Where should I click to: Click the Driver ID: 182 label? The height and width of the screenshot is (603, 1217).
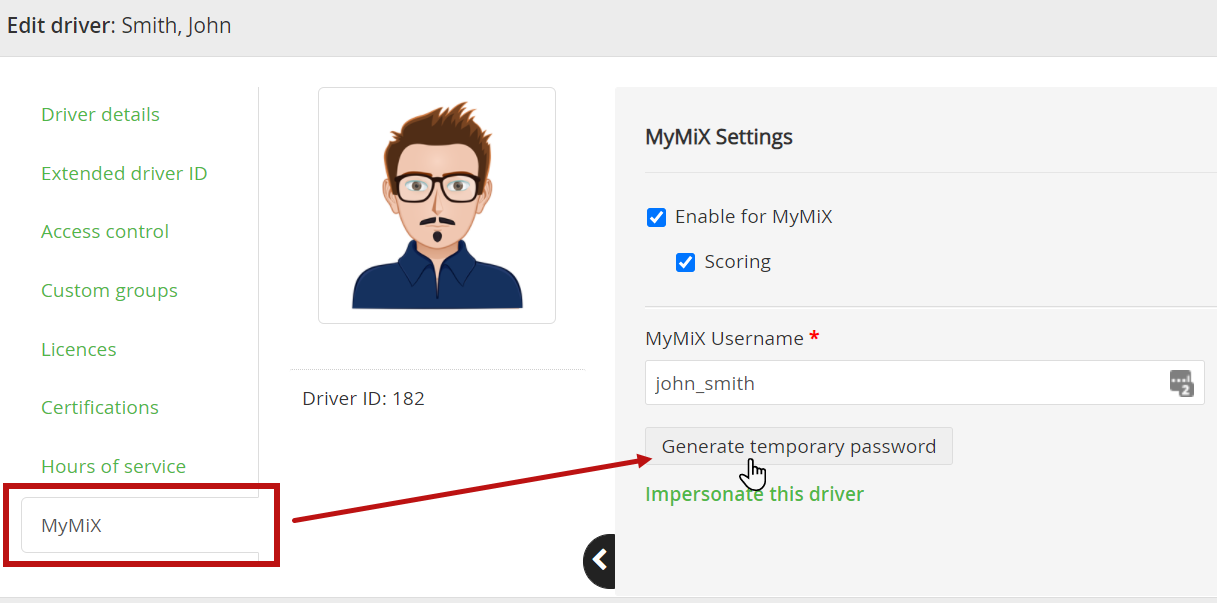coord(364,397)
